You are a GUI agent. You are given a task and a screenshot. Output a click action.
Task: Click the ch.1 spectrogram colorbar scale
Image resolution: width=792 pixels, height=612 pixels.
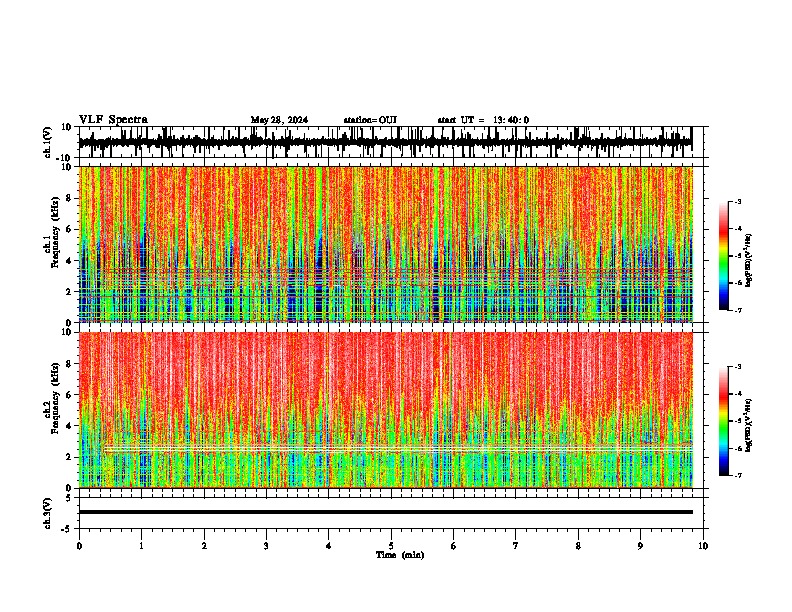(x=724, y=255)
